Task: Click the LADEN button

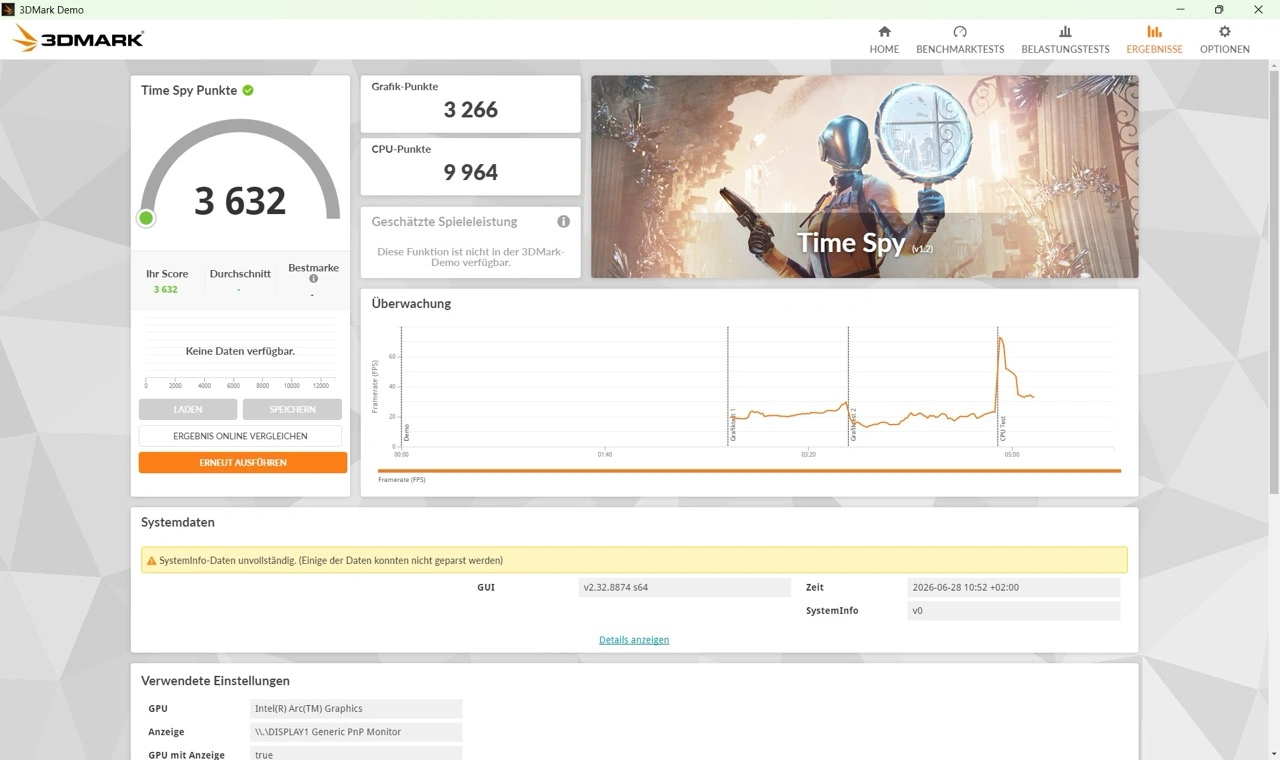Action: click(x=188, y=409)
